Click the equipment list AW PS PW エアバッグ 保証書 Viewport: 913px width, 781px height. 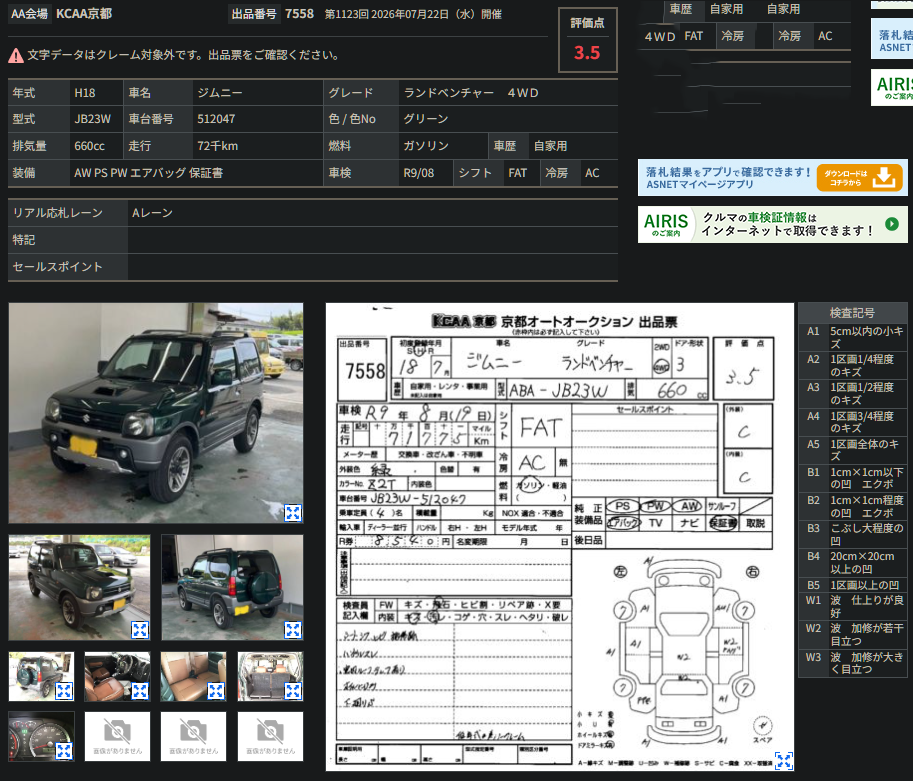(148, 173)
